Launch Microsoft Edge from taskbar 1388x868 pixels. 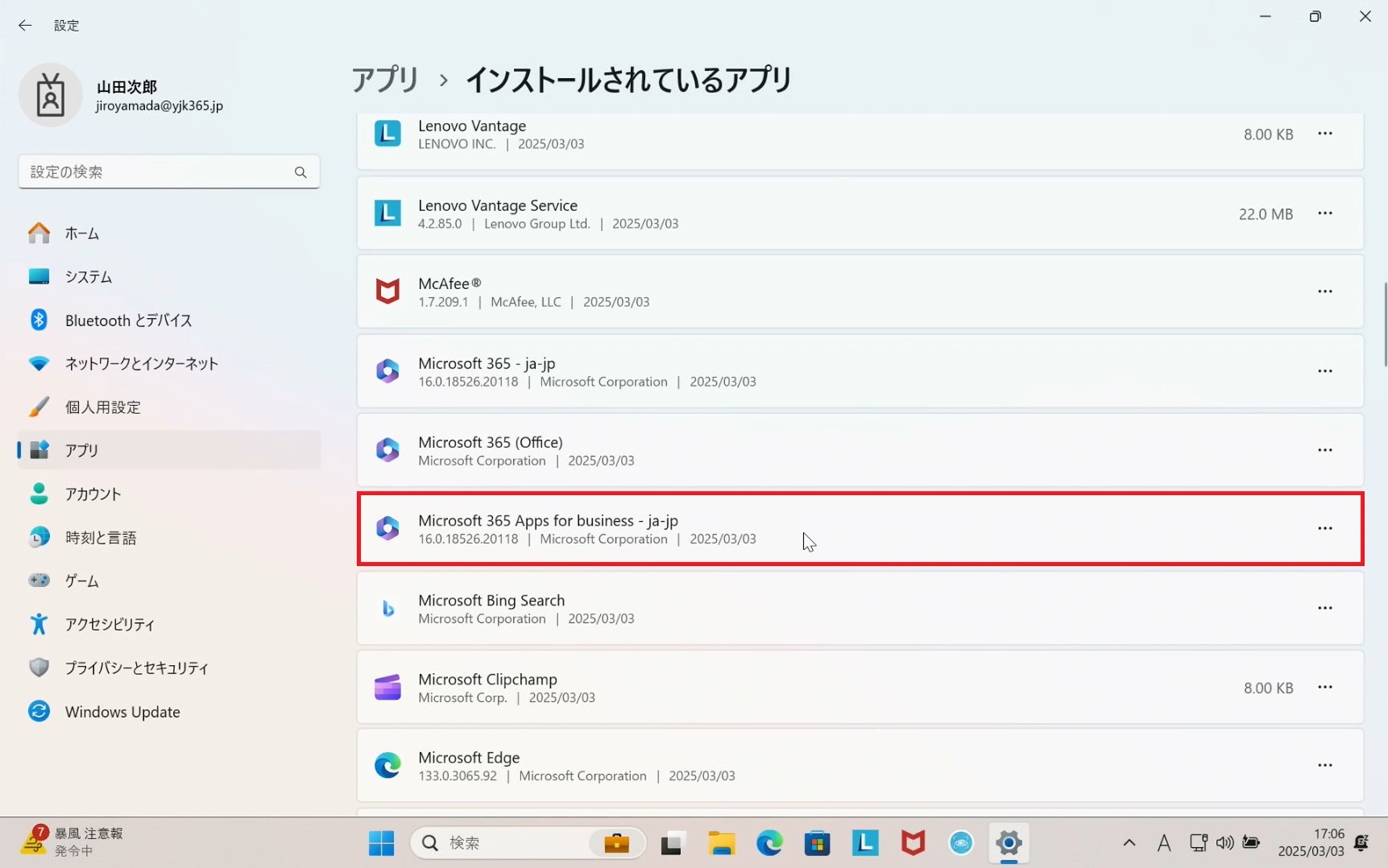[769, 843]
